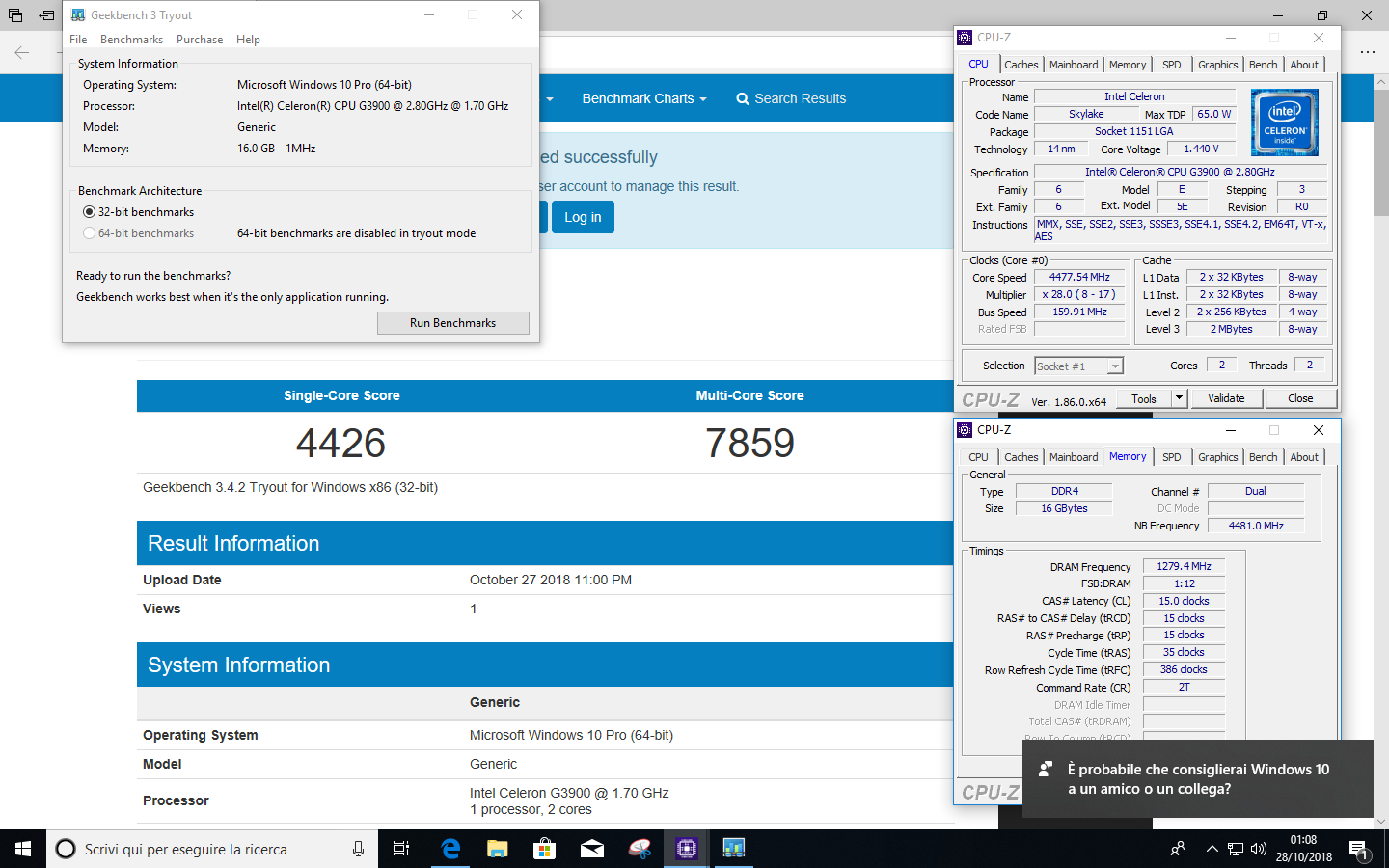Screen dimensions: 1389x868
Task: Open Search Results link
Action: coord(791,98)
